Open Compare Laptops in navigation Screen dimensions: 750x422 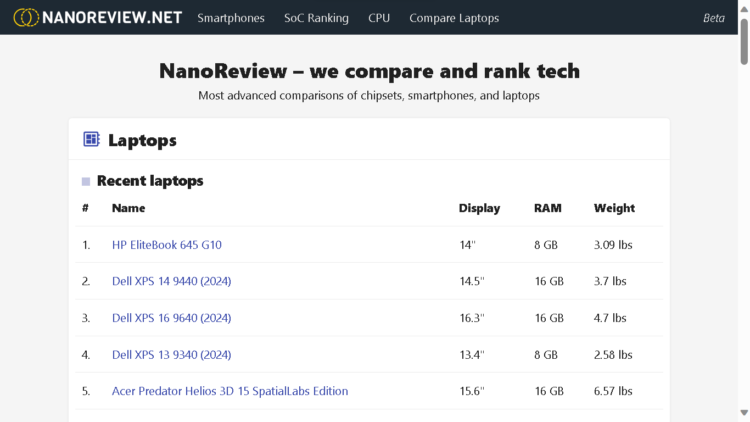point(454,18)
